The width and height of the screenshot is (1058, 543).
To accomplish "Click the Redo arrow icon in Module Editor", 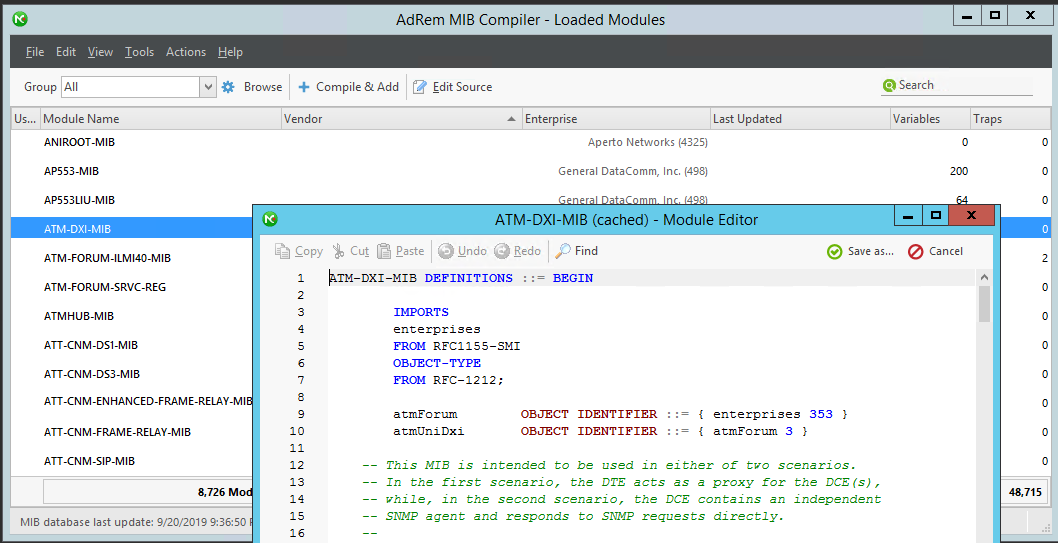I will click(x=501, y=251).
